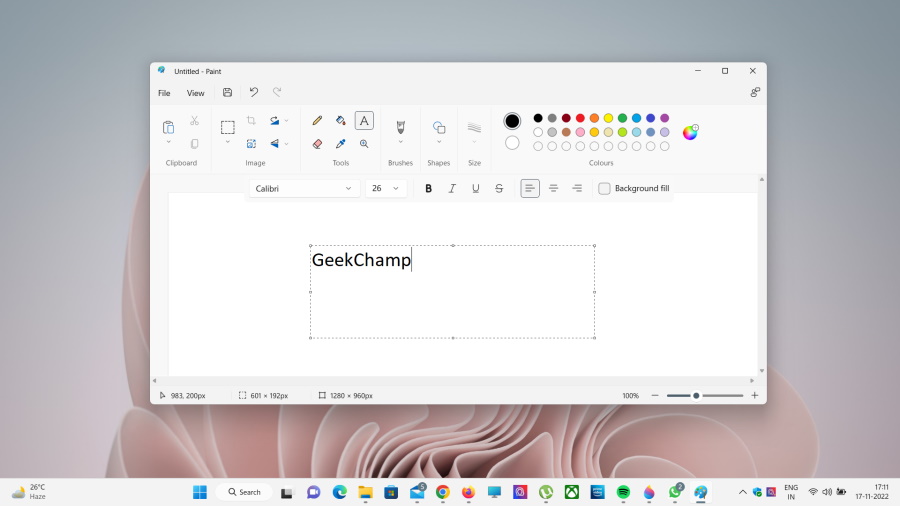Click the Rotate icon

[275, 120]
